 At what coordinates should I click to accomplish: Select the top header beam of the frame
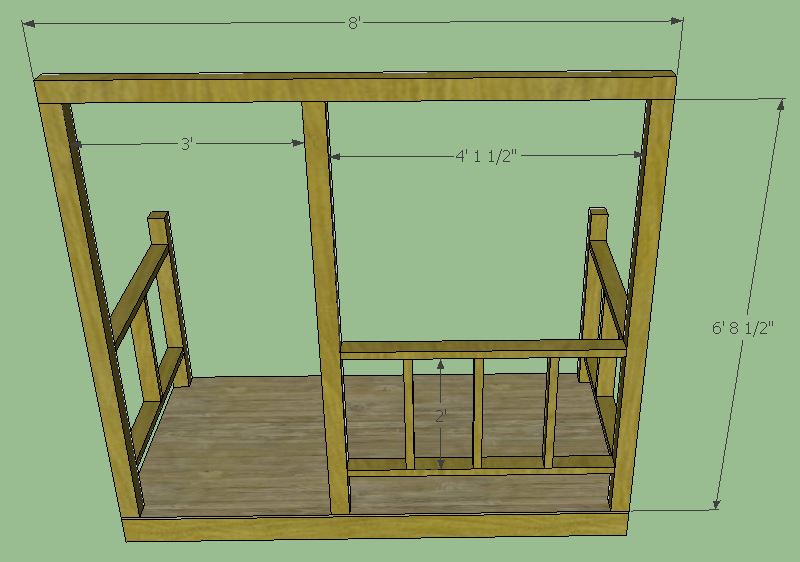356,87
